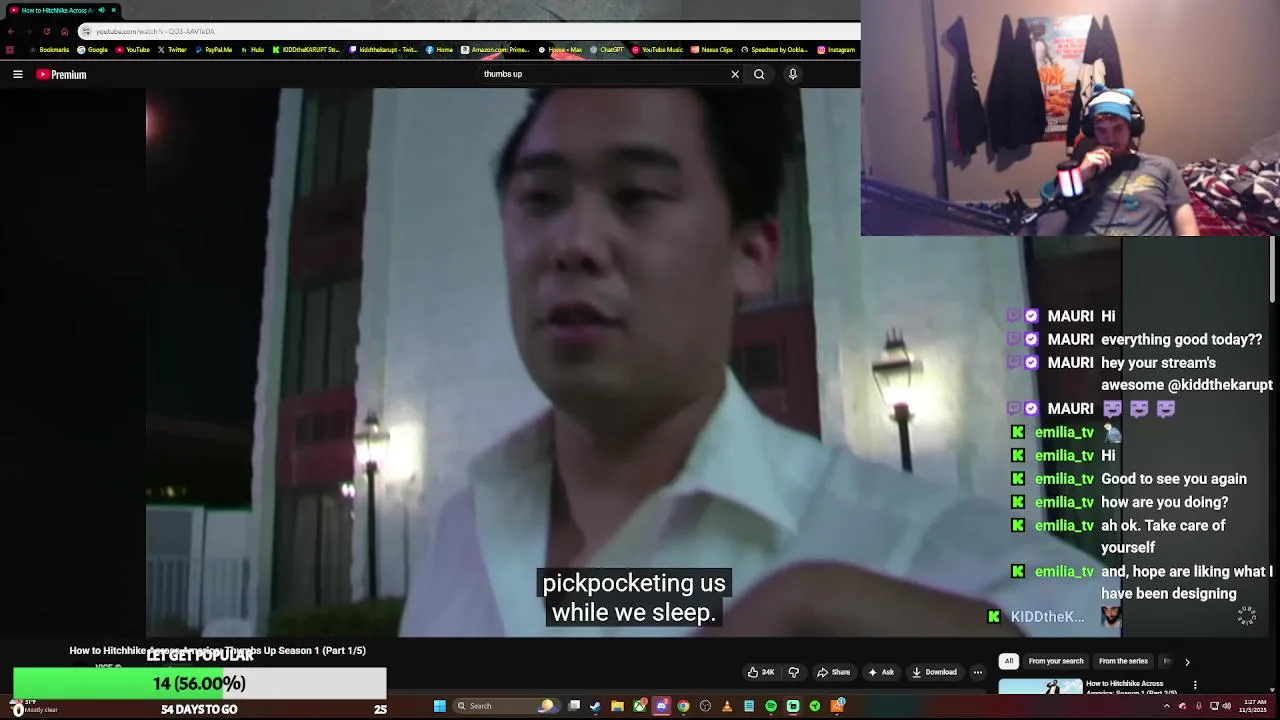Screen dimensions: 1280x720
Task: Clear the 'thumbs up' search text
Action: (x=735, y=74)
